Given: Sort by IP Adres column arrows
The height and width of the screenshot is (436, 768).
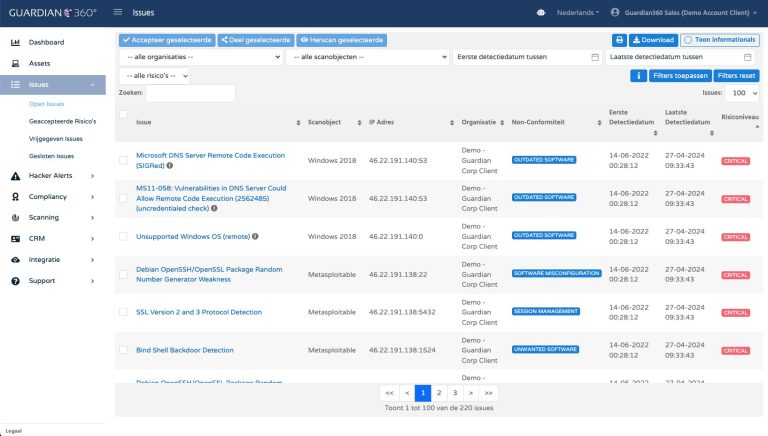Looking at the screenshot, I should [x=452, y=122].
